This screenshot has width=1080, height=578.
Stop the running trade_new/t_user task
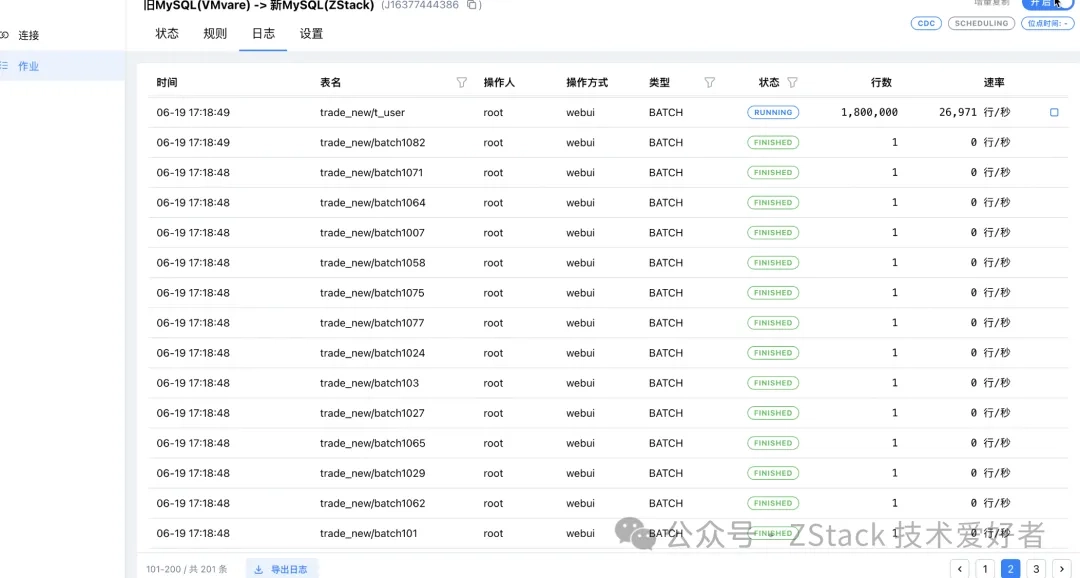click(x=1054, y=113)
